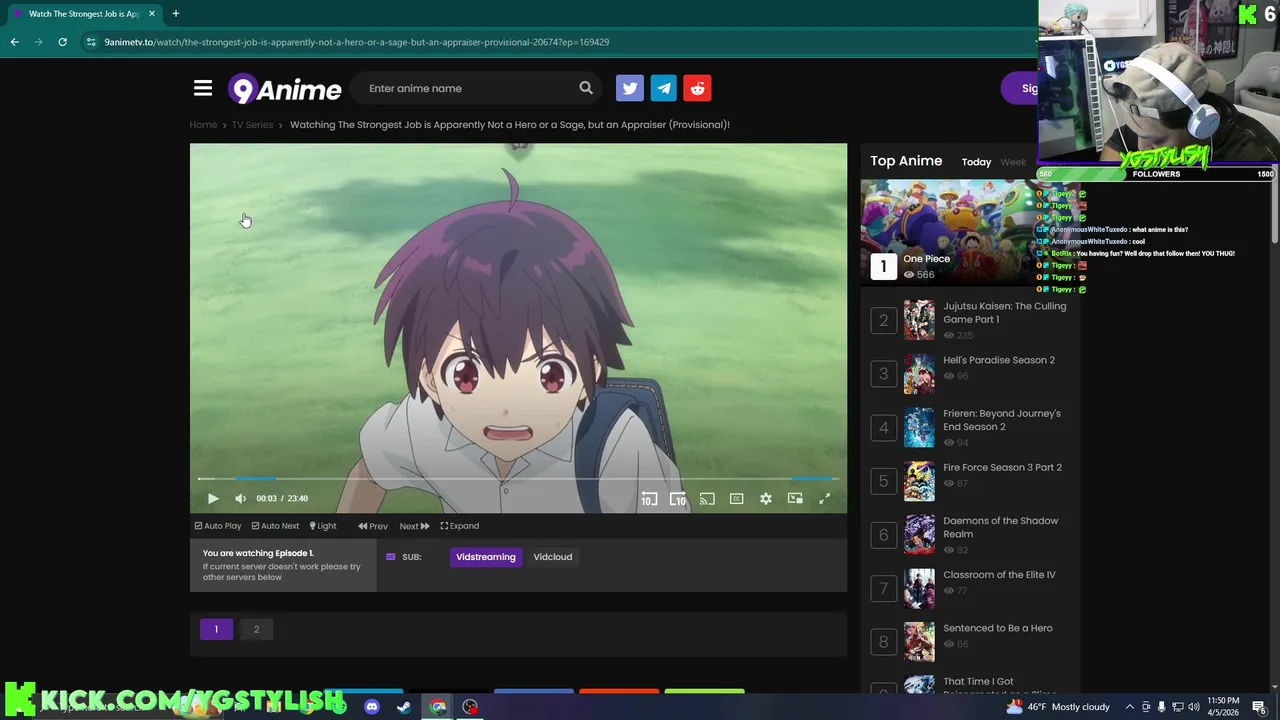Image resolution: width=1280 pixels, height=720 pixels.
Task: Open Classroom of the Elite IV title
Action: pos(999,575)
